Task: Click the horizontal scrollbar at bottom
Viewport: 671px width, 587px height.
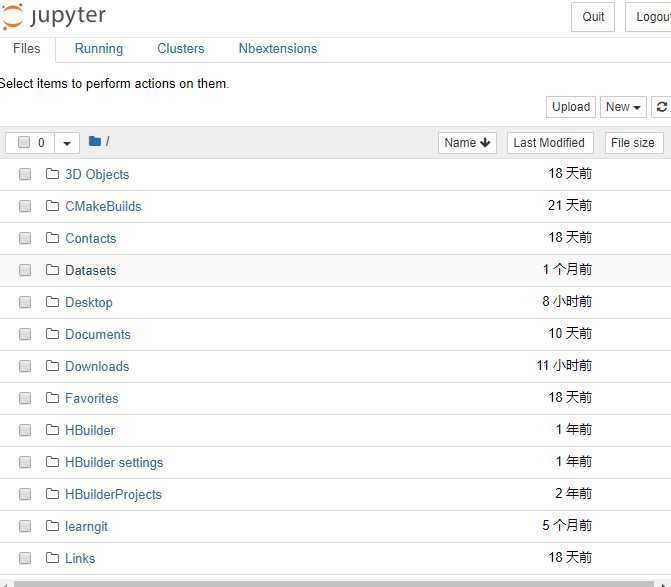Action: pyautogui.click(x=334, y=584)
